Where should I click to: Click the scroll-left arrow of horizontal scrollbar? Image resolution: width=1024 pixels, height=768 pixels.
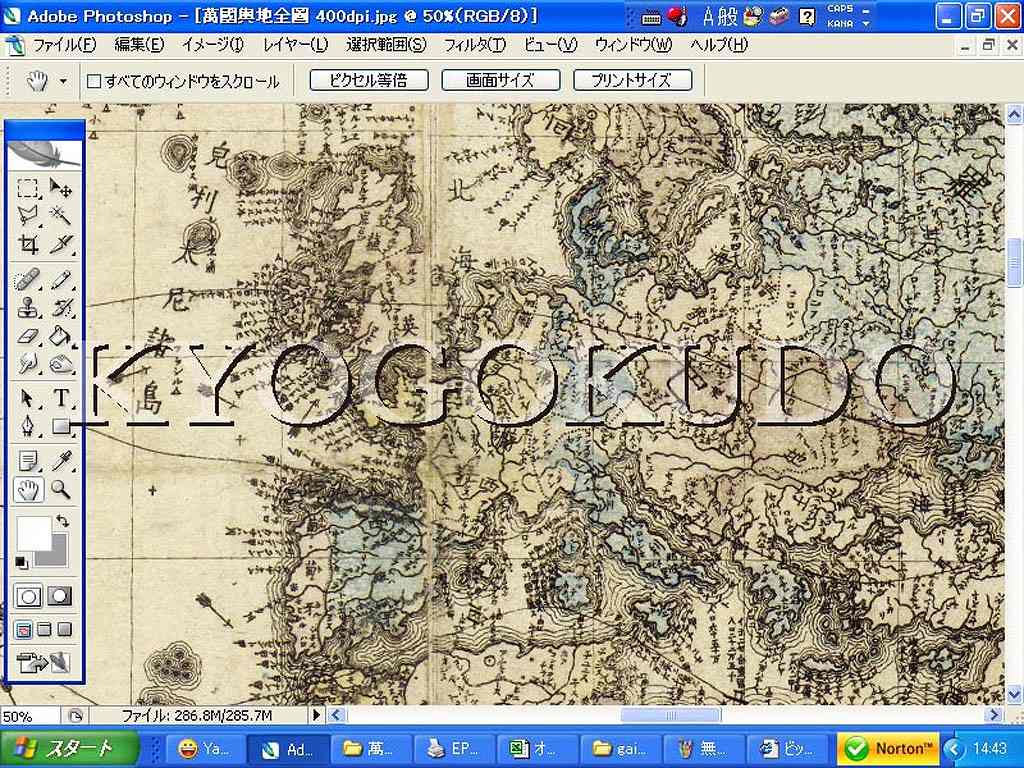(337, 715)
